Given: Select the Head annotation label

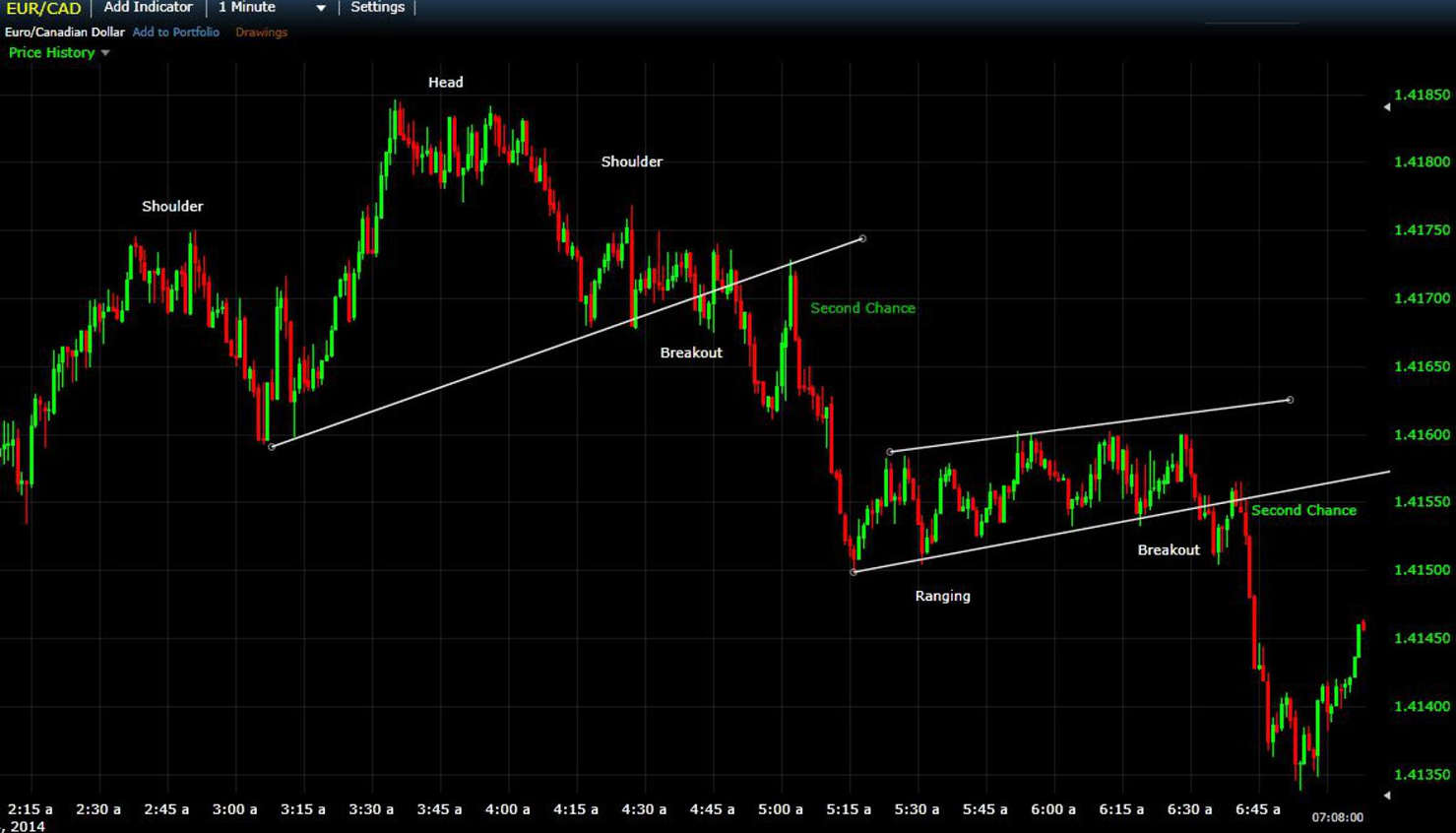Looking at the screenshot, I should pyautogui.click(x=445, y=83).
